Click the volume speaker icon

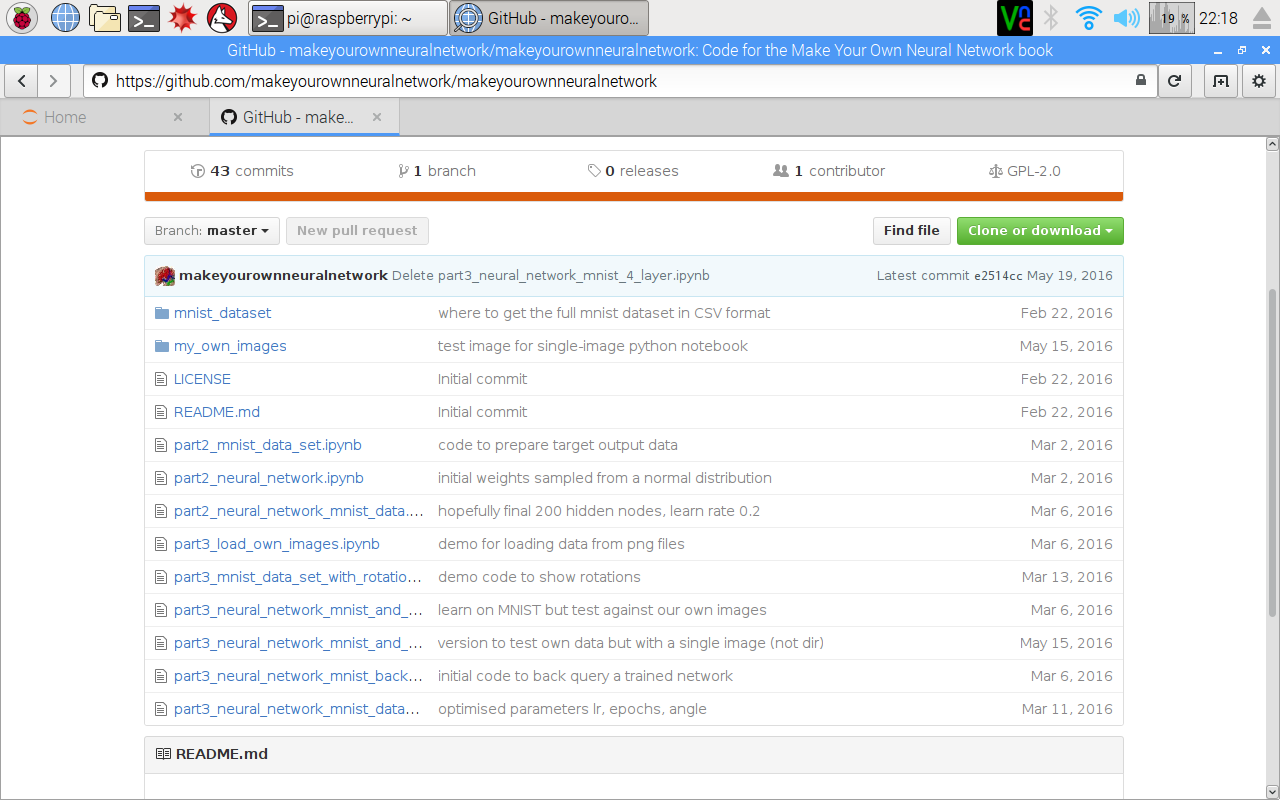1127,17
